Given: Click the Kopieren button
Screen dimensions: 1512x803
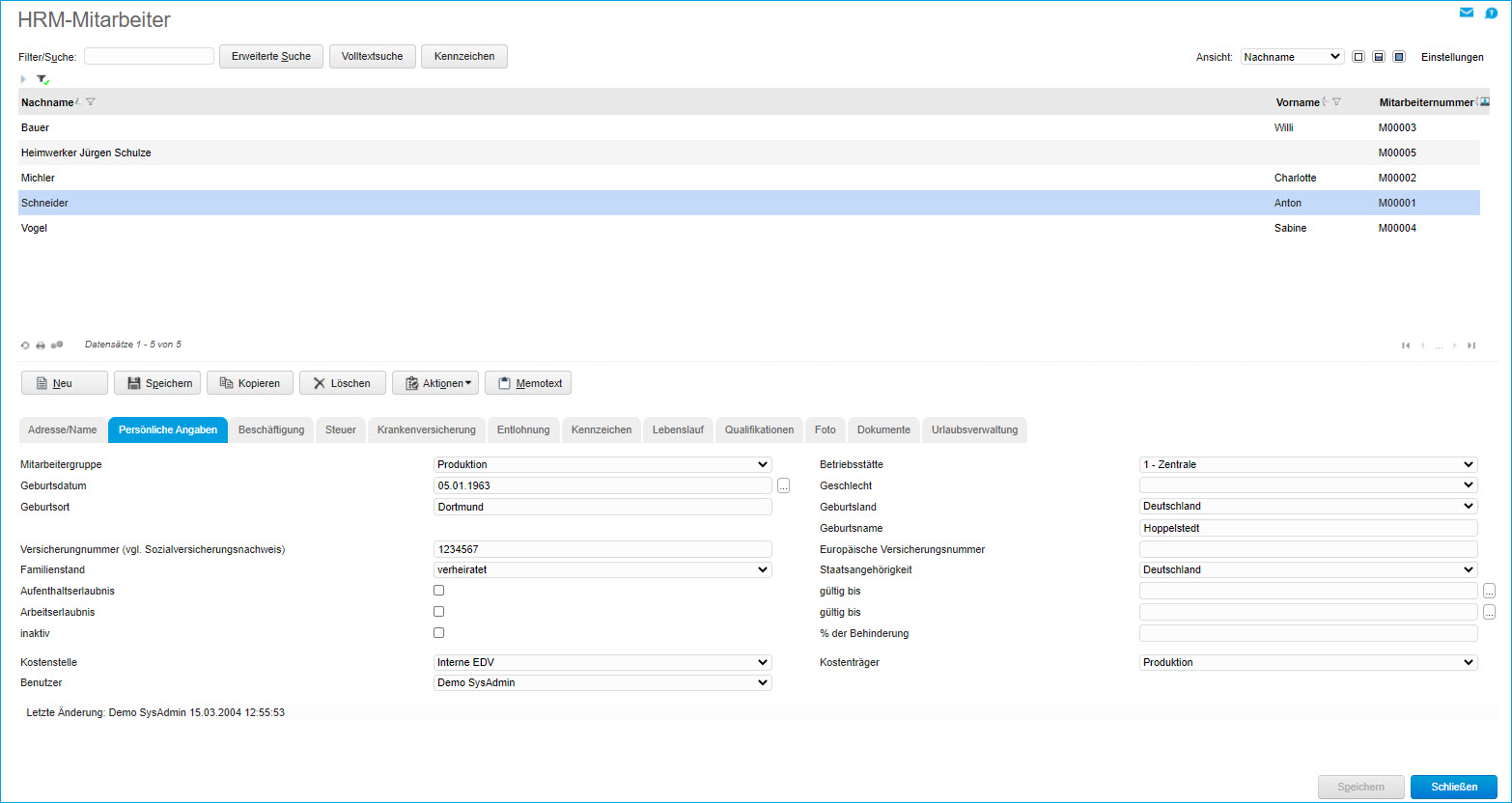Looking at the screenshot, I should coord(250,383).
